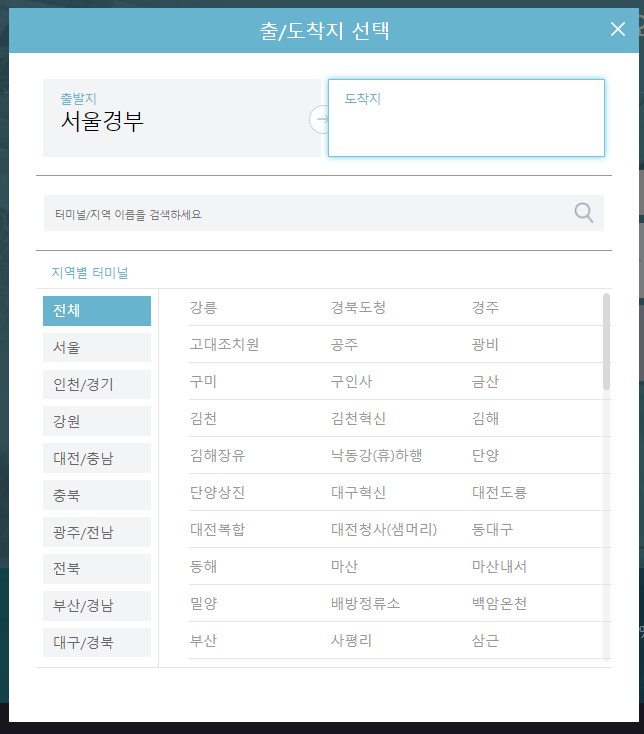Image resolution: width=644 pixels, height=734 pixels.
Task: Close the 출/도착지 선택 dialog
Action: click(618, 29)
